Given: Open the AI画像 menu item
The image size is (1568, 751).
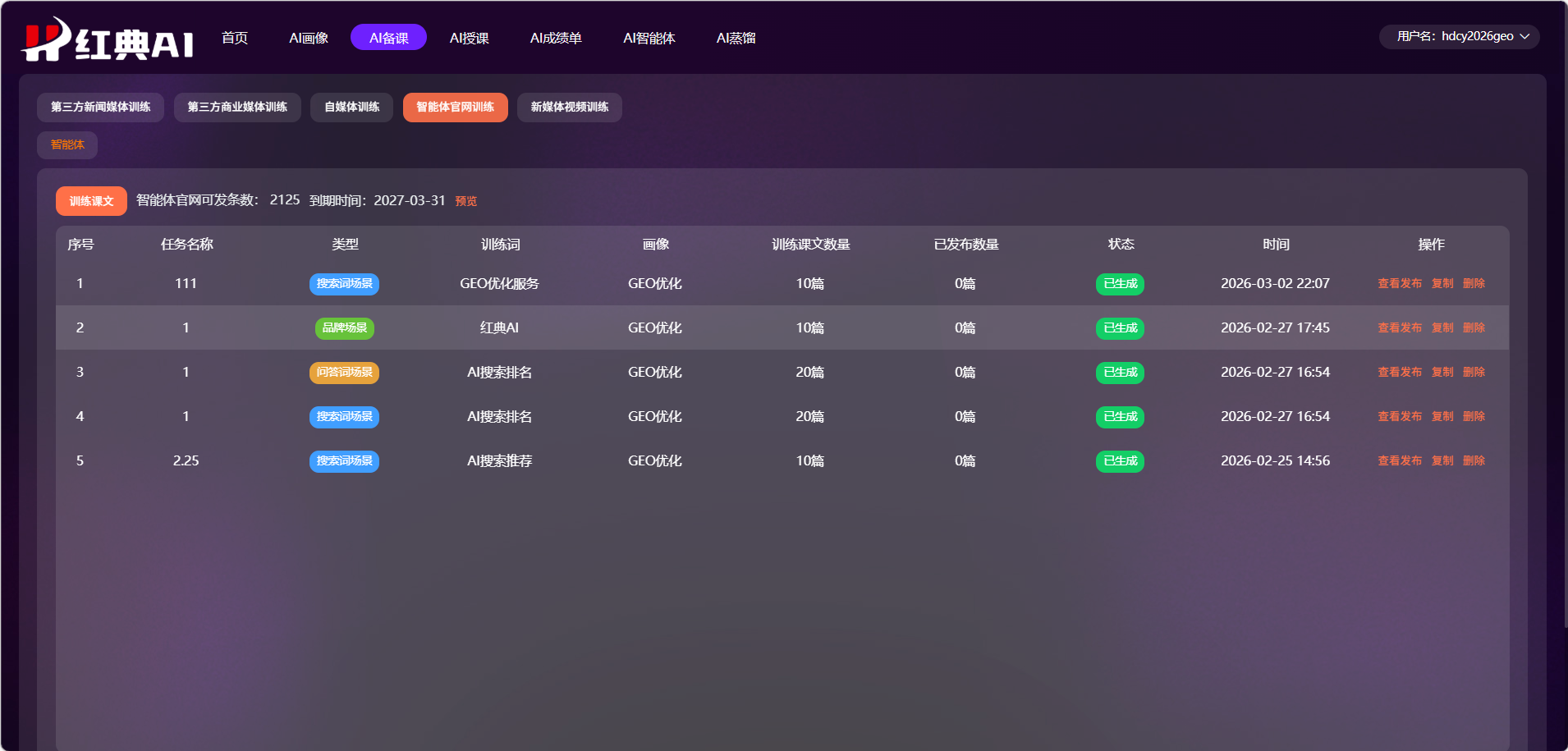Looking at the screenshot, I should point(309,38).
